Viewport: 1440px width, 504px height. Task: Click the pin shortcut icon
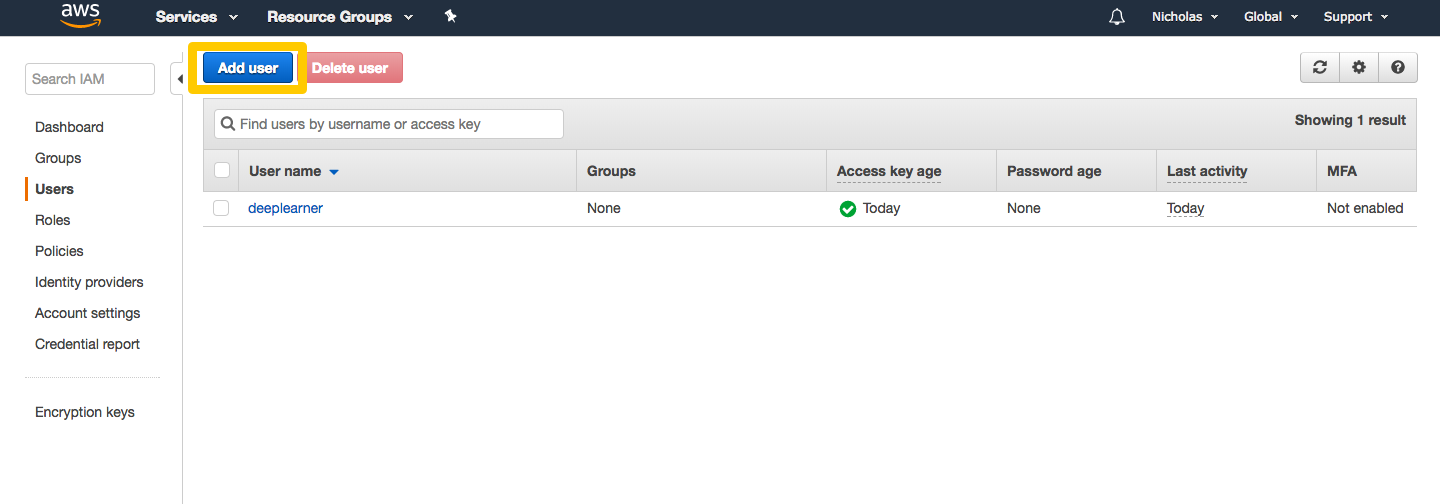(x=450, y=16)
